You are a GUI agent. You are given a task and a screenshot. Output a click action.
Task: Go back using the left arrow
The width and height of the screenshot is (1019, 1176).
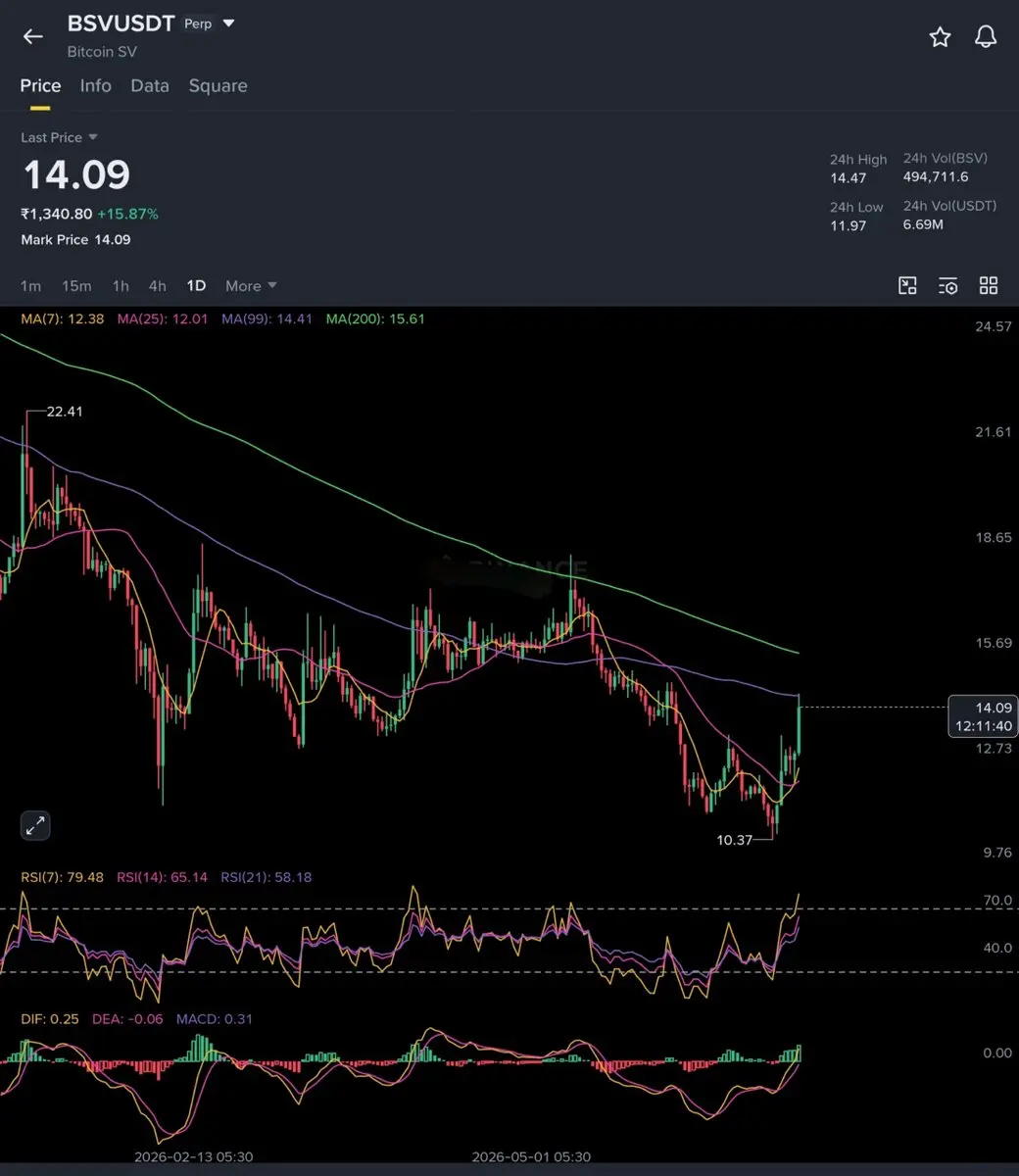tap(33, 37)
